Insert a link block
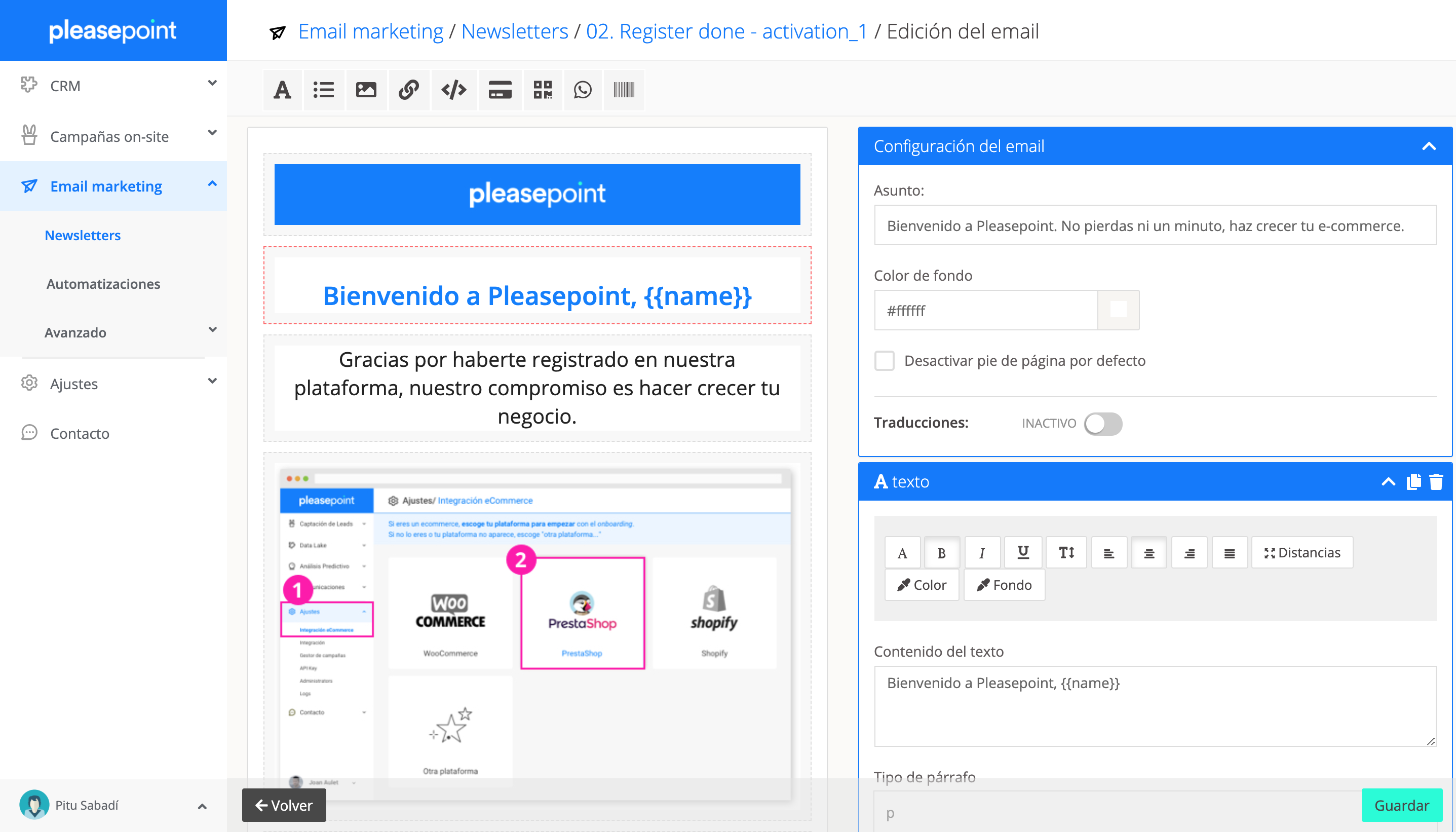This screenshot has width=1456, height=832. click(x=408, y=90)
